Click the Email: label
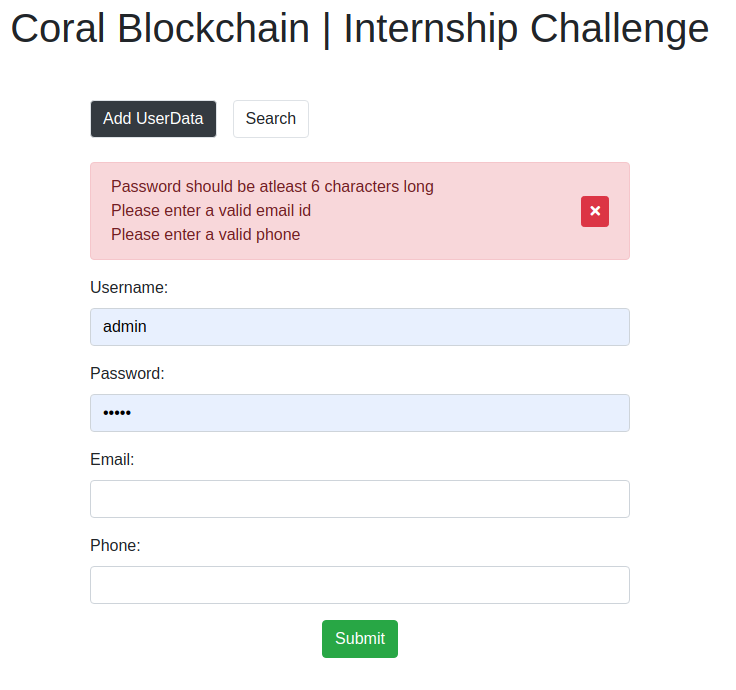The height and width of the screenshot is (690, 736). point(112,459)
